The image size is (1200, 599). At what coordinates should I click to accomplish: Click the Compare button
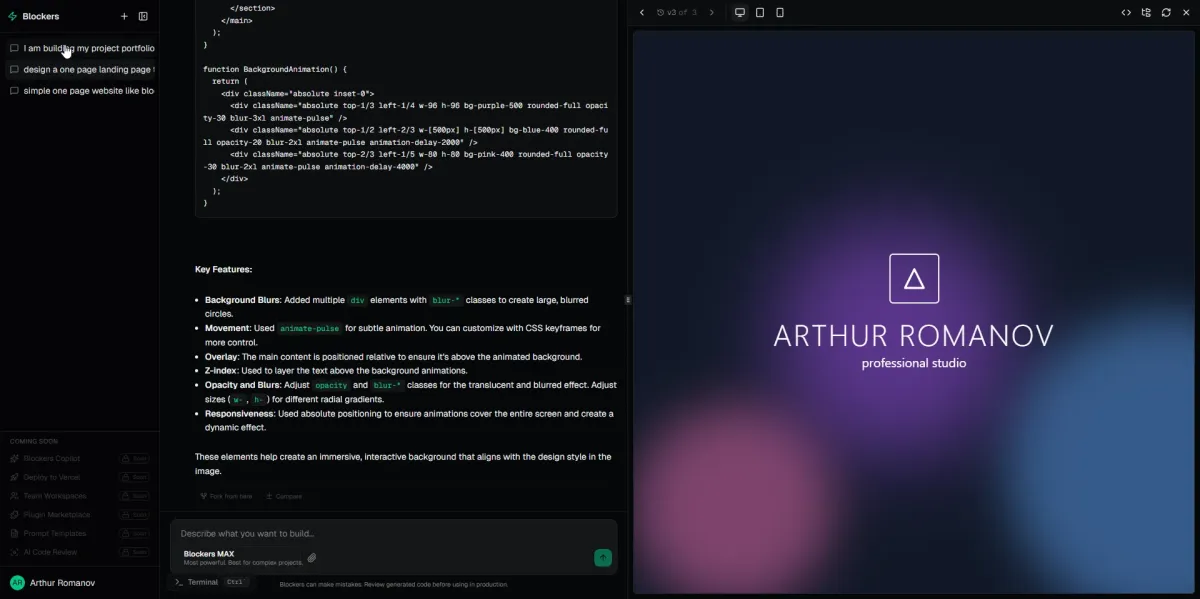click(x=284, y=496)
